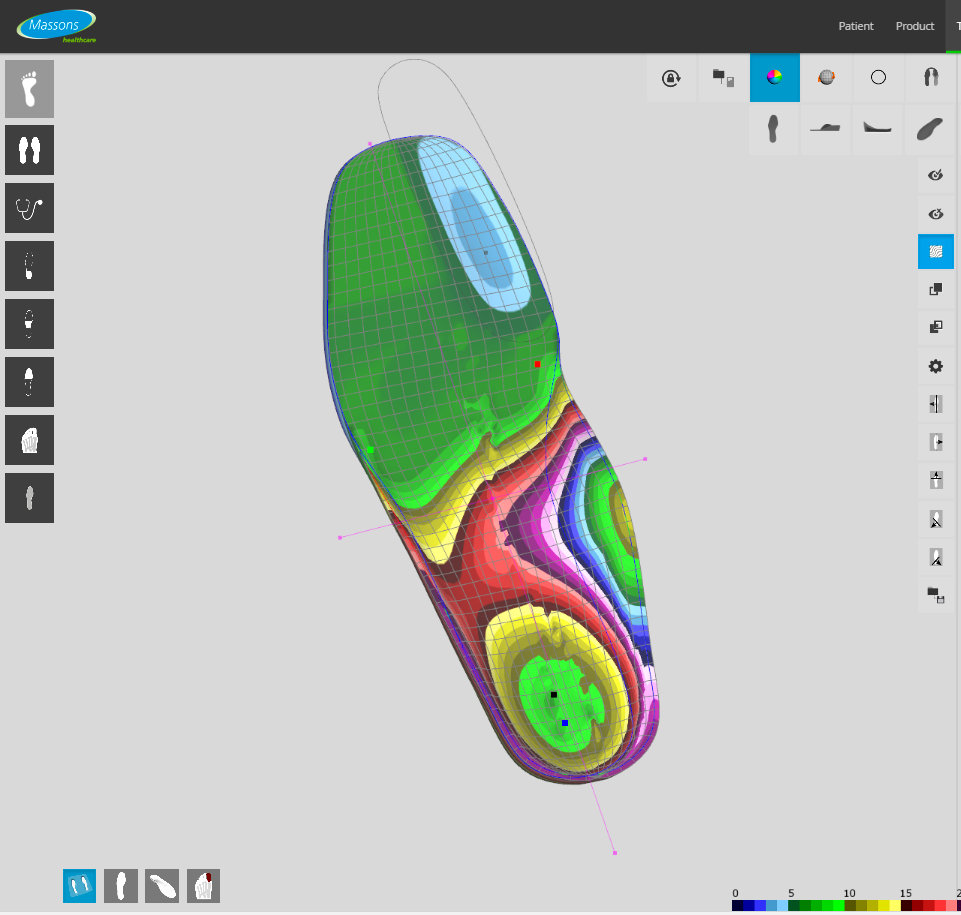Click the legend label 15
The height and width of the screenshot is (915, 961).
point(906,893)
